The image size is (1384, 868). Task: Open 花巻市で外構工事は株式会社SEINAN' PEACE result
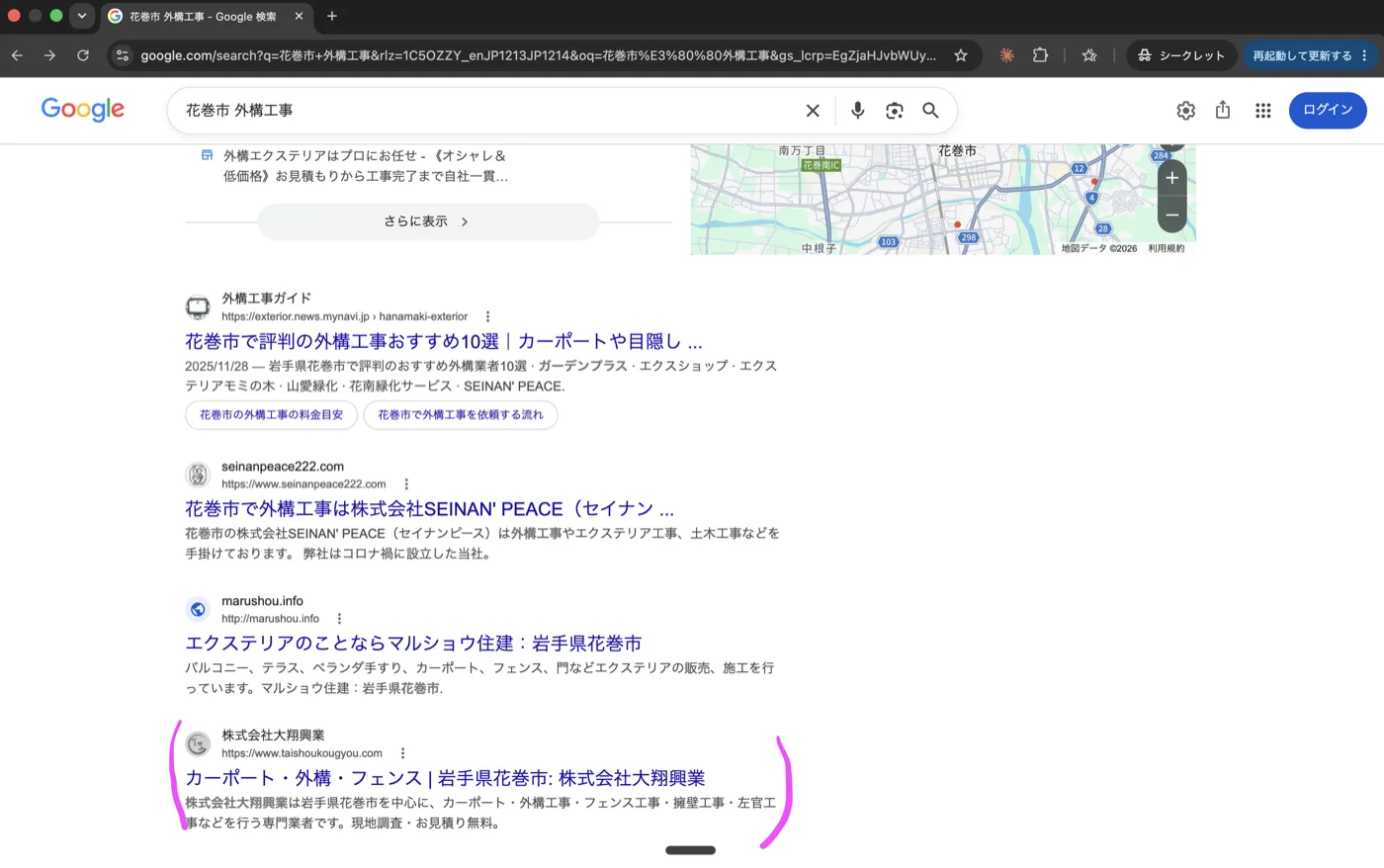(430, 509)
